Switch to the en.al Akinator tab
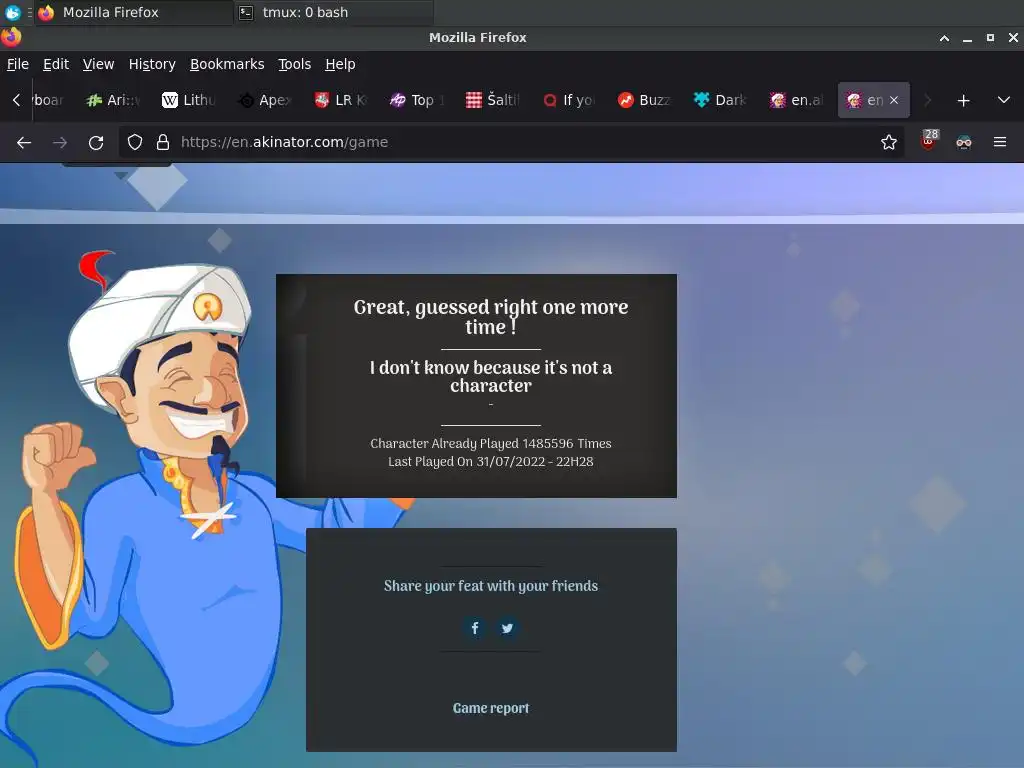 (x=797, y=100)
